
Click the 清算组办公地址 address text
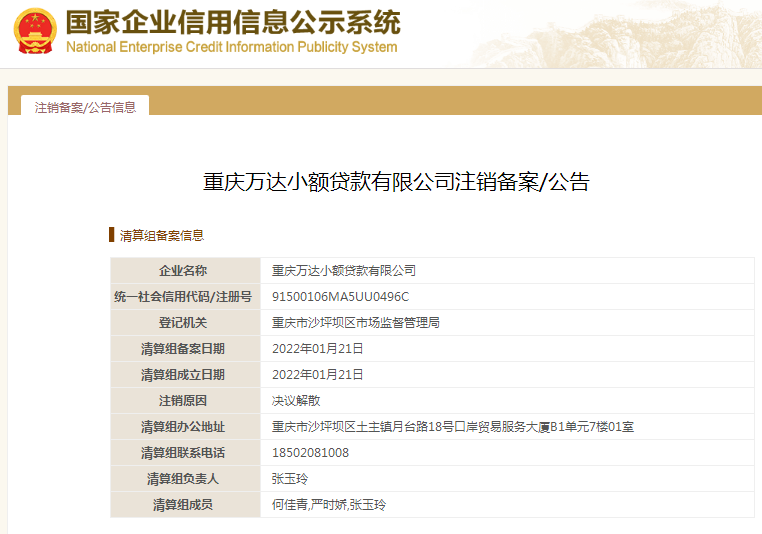pos(452,426)
